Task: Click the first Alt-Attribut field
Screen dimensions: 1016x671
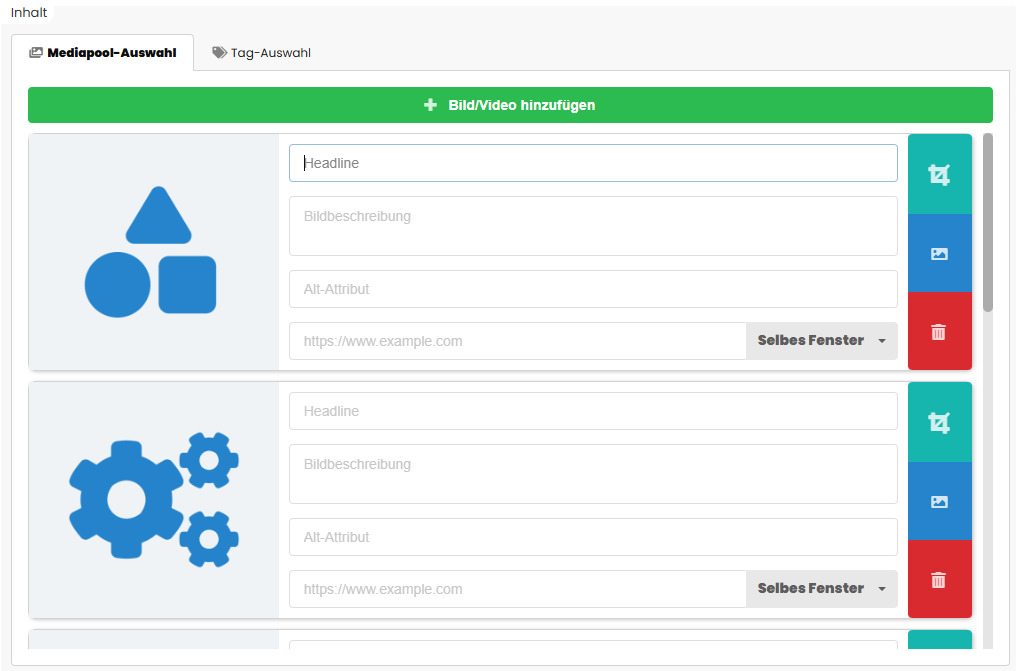Action: 593,289
